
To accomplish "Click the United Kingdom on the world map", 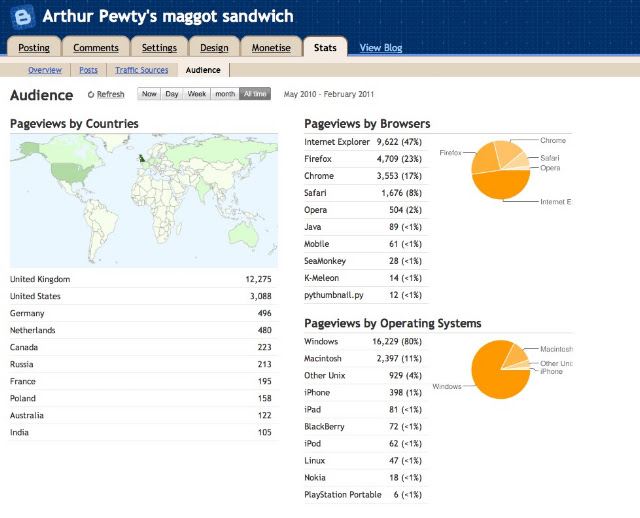I will [142, 158].
